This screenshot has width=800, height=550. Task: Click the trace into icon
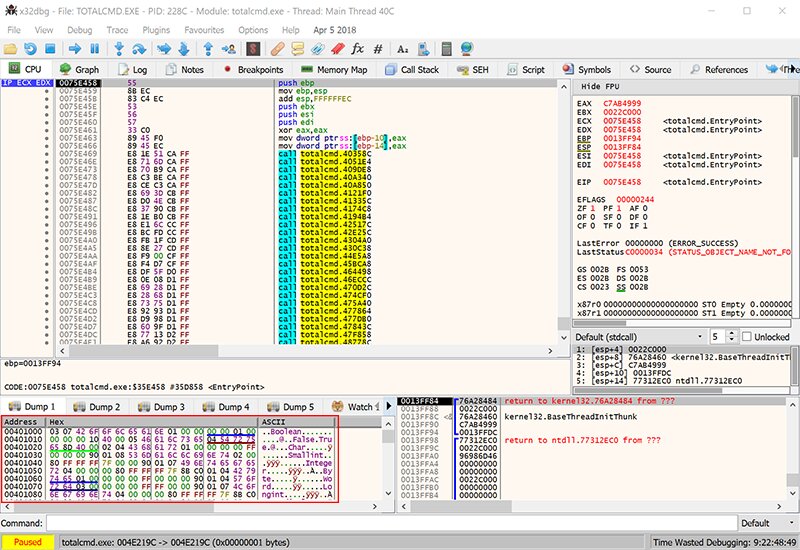tap(164, 49)
